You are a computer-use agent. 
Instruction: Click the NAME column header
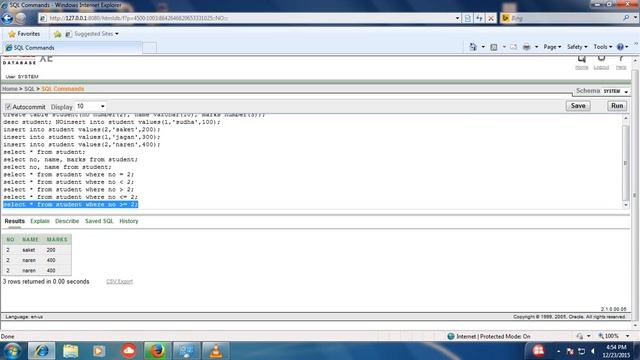(31, 239)
